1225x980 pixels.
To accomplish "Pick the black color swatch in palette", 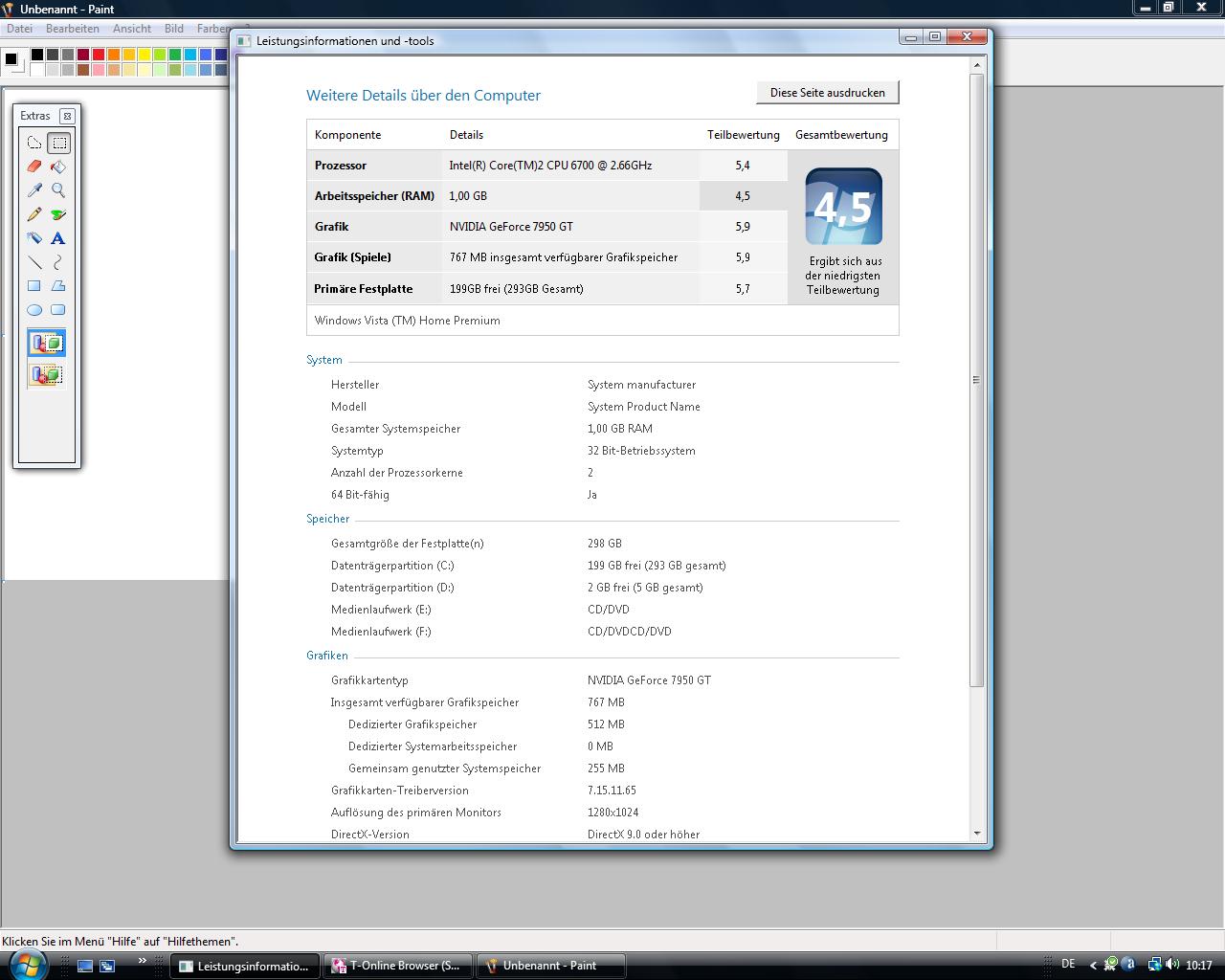I will pyautogui.click(x=37, y=55).
